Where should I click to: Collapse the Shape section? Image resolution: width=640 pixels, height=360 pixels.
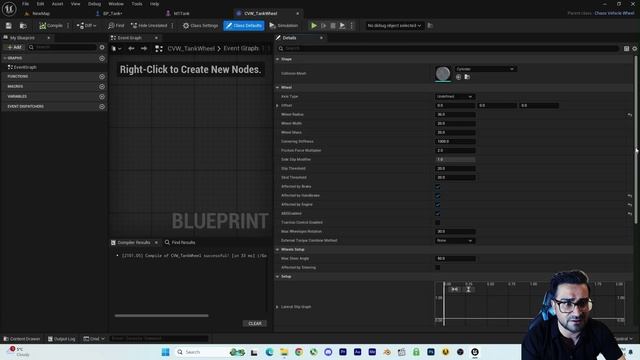point(278,59)
